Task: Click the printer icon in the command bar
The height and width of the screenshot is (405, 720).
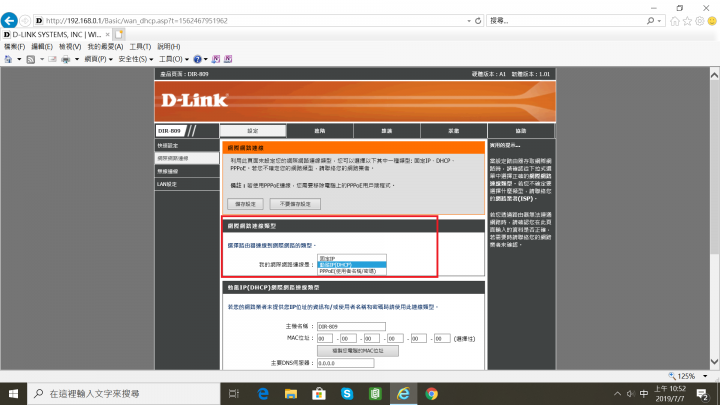Action: (x=66, y=59)
